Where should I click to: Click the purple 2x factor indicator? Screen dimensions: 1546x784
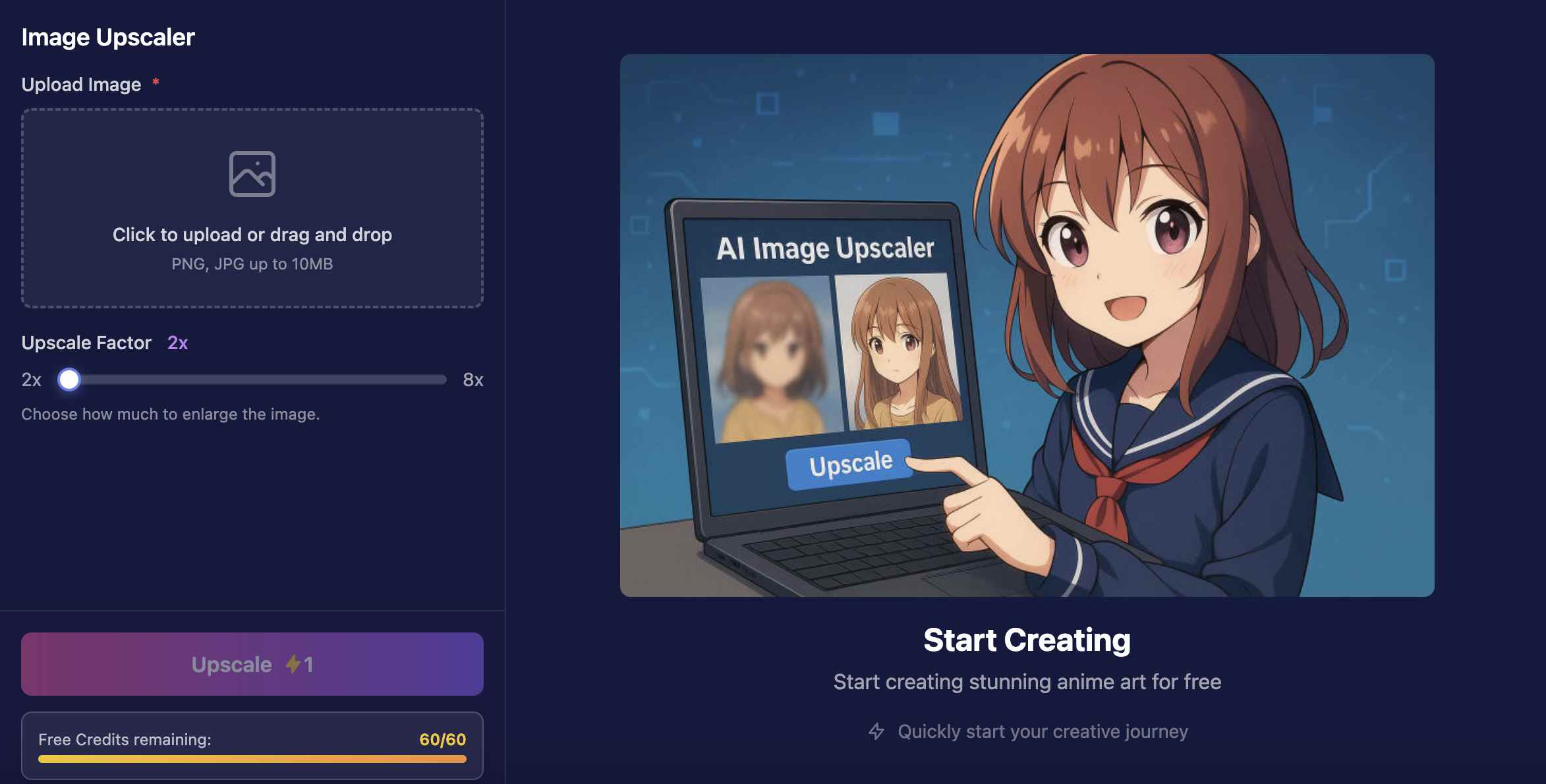(x=178, y=343)
